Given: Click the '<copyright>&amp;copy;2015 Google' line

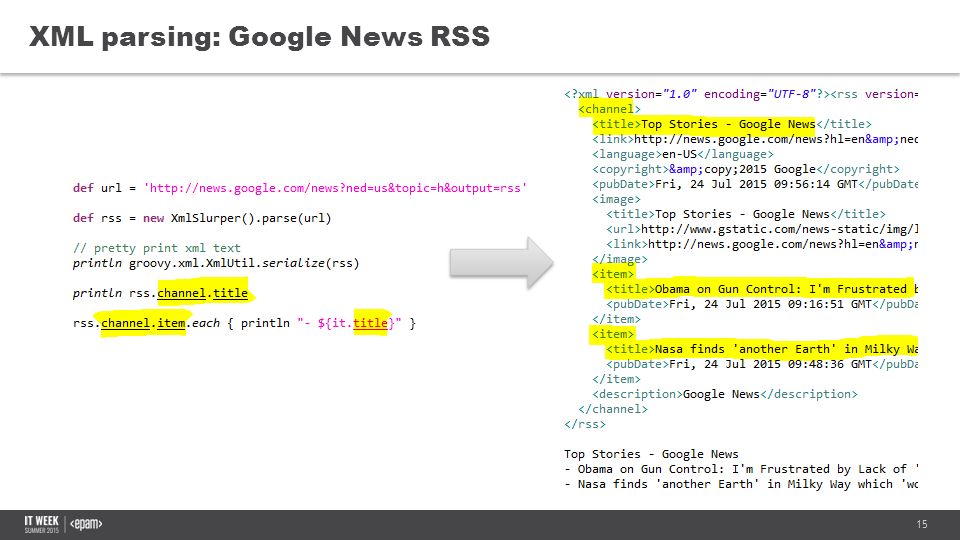Looking at the screenshot, I should point(746,169).
